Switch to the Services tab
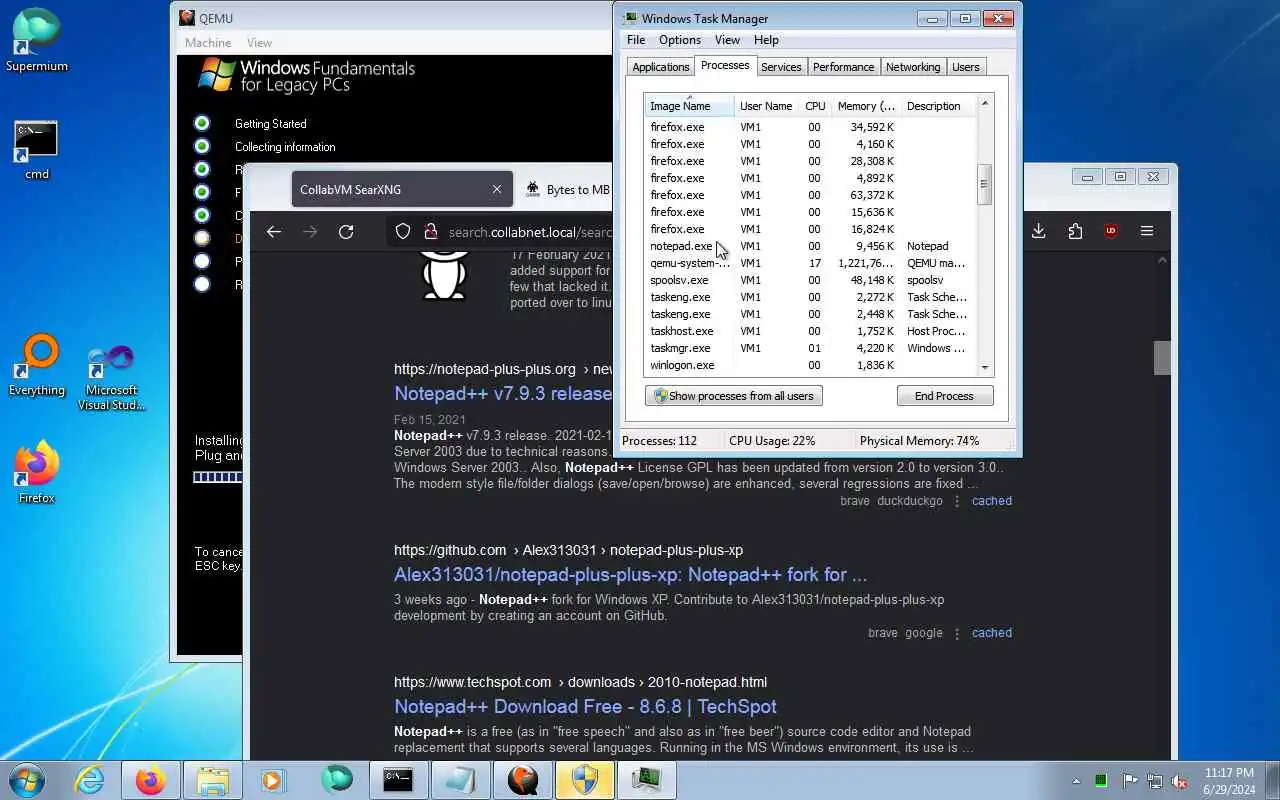The height and width of the screenshot is (800, 1280). (x=781, y=67)
